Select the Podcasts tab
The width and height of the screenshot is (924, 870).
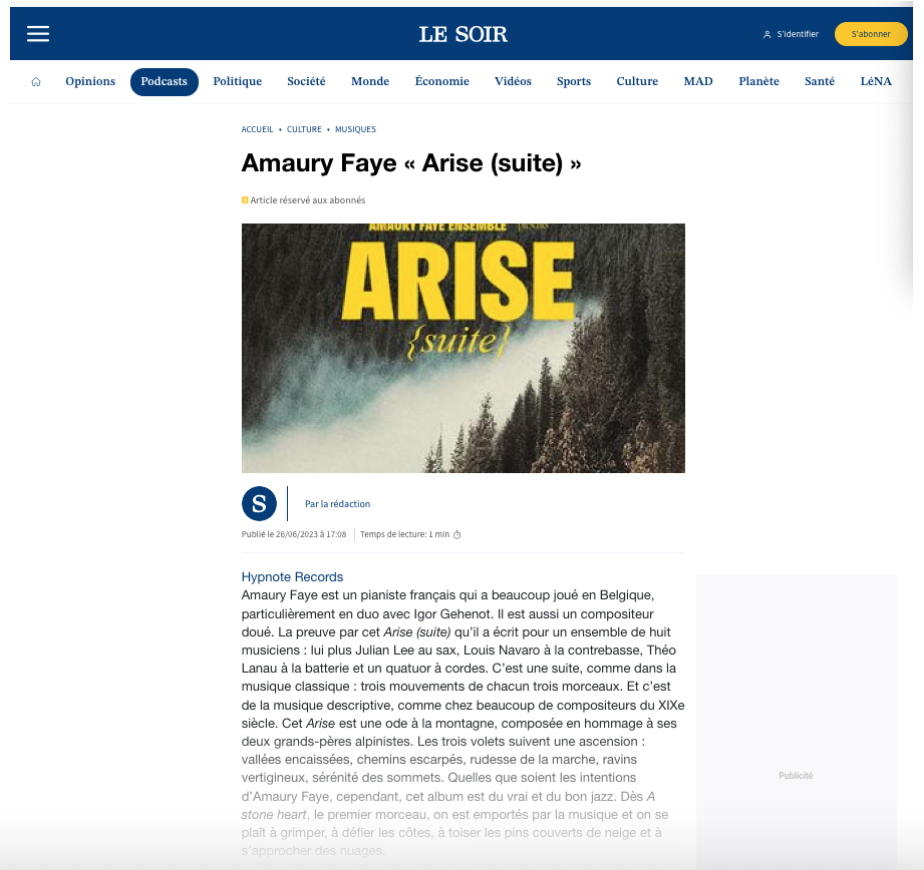tap(164, 82)
